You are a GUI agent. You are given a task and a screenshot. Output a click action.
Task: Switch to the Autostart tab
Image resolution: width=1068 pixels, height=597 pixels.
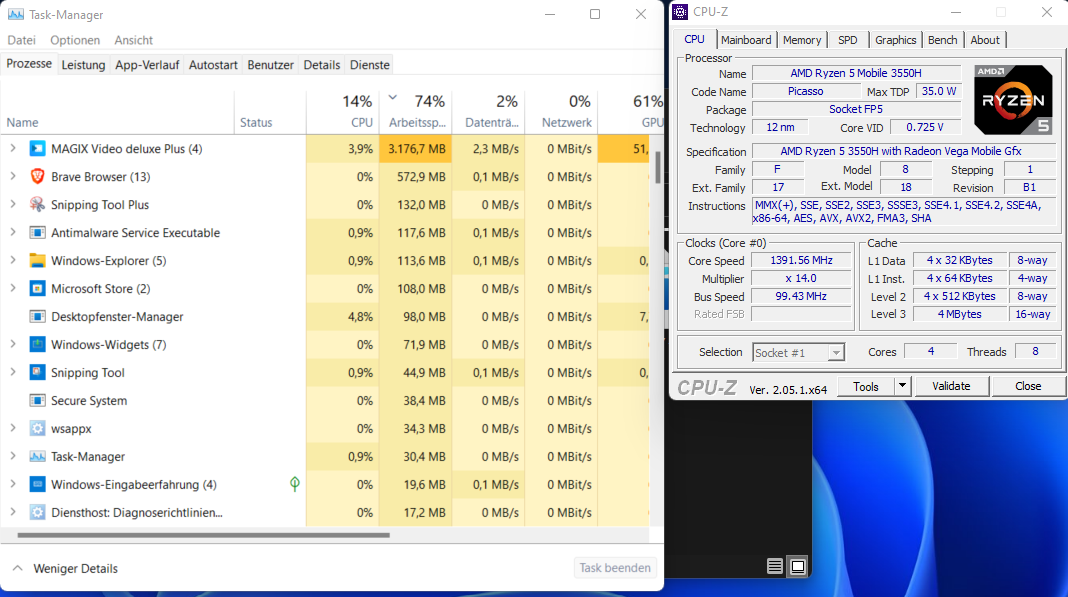point(213,65)
